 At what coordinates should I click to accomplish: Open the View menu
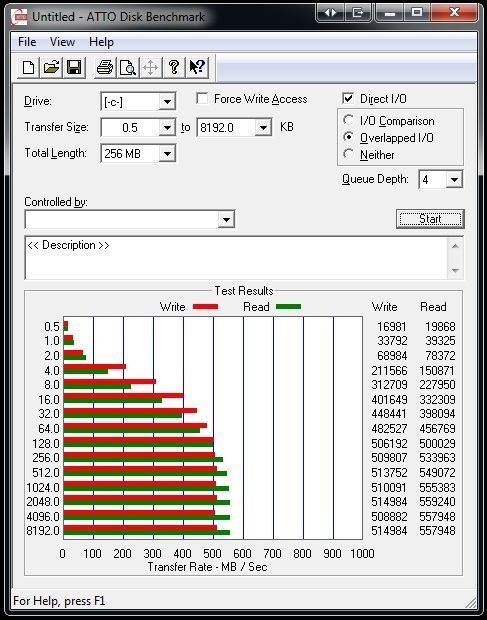click(x=62, y=42)
